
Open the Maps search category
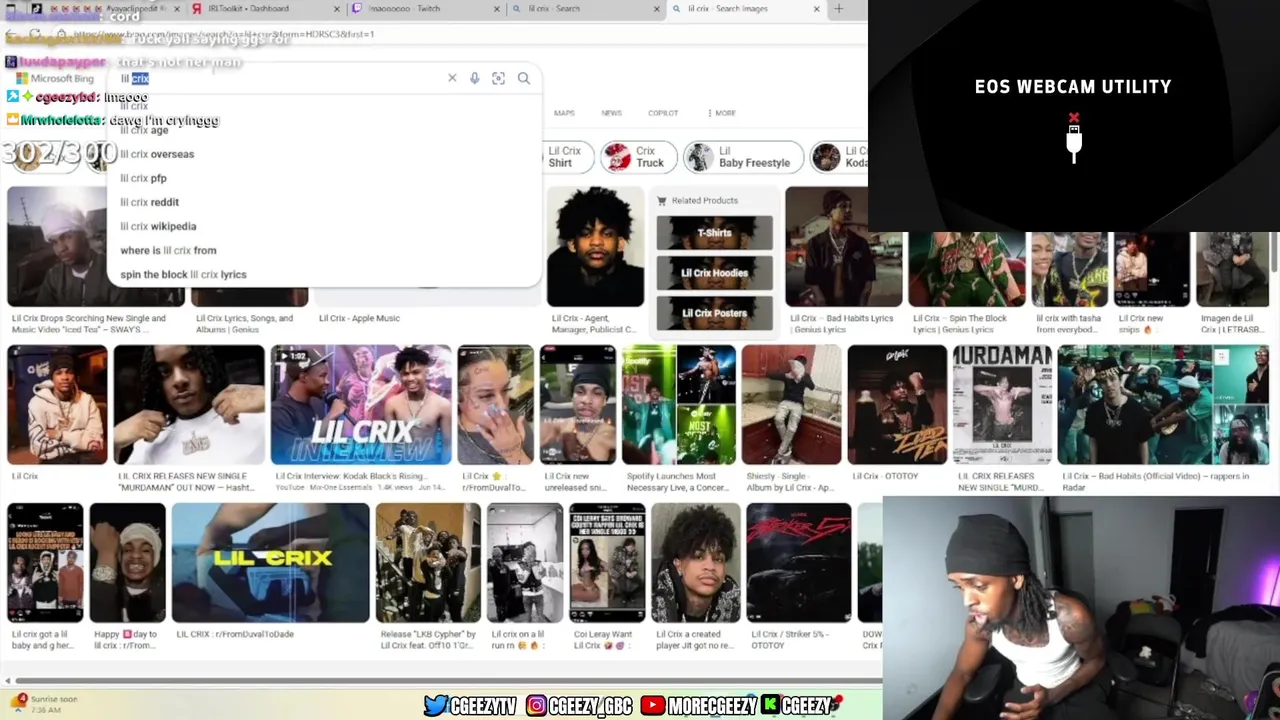(x=564, y=113)
